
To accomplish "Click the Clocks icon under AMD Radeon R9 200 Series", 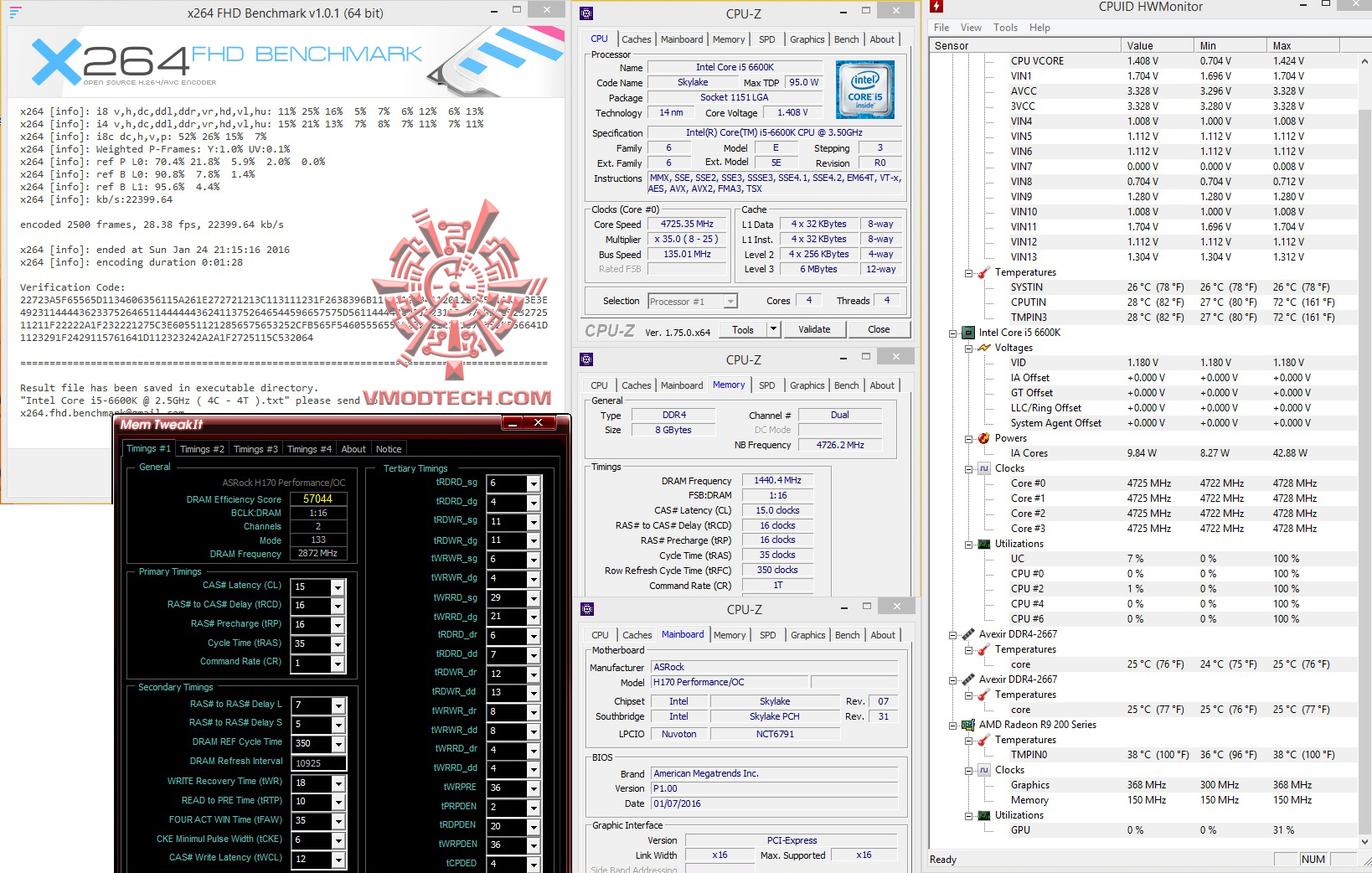I will (984, 770).
